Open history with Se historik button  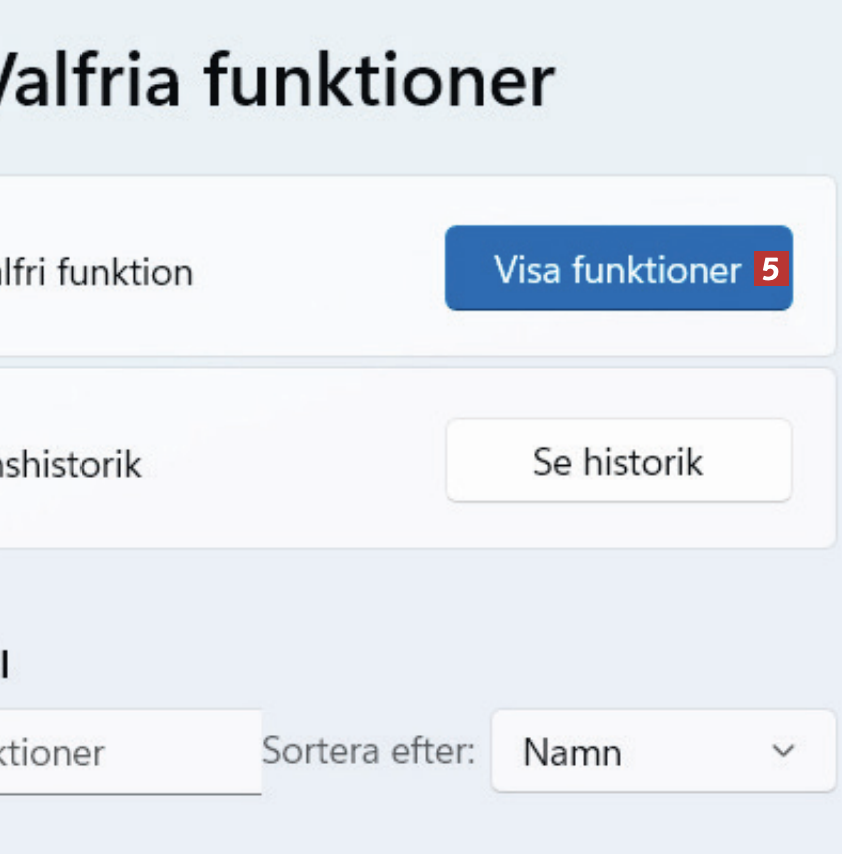click(x=618, y=462)
